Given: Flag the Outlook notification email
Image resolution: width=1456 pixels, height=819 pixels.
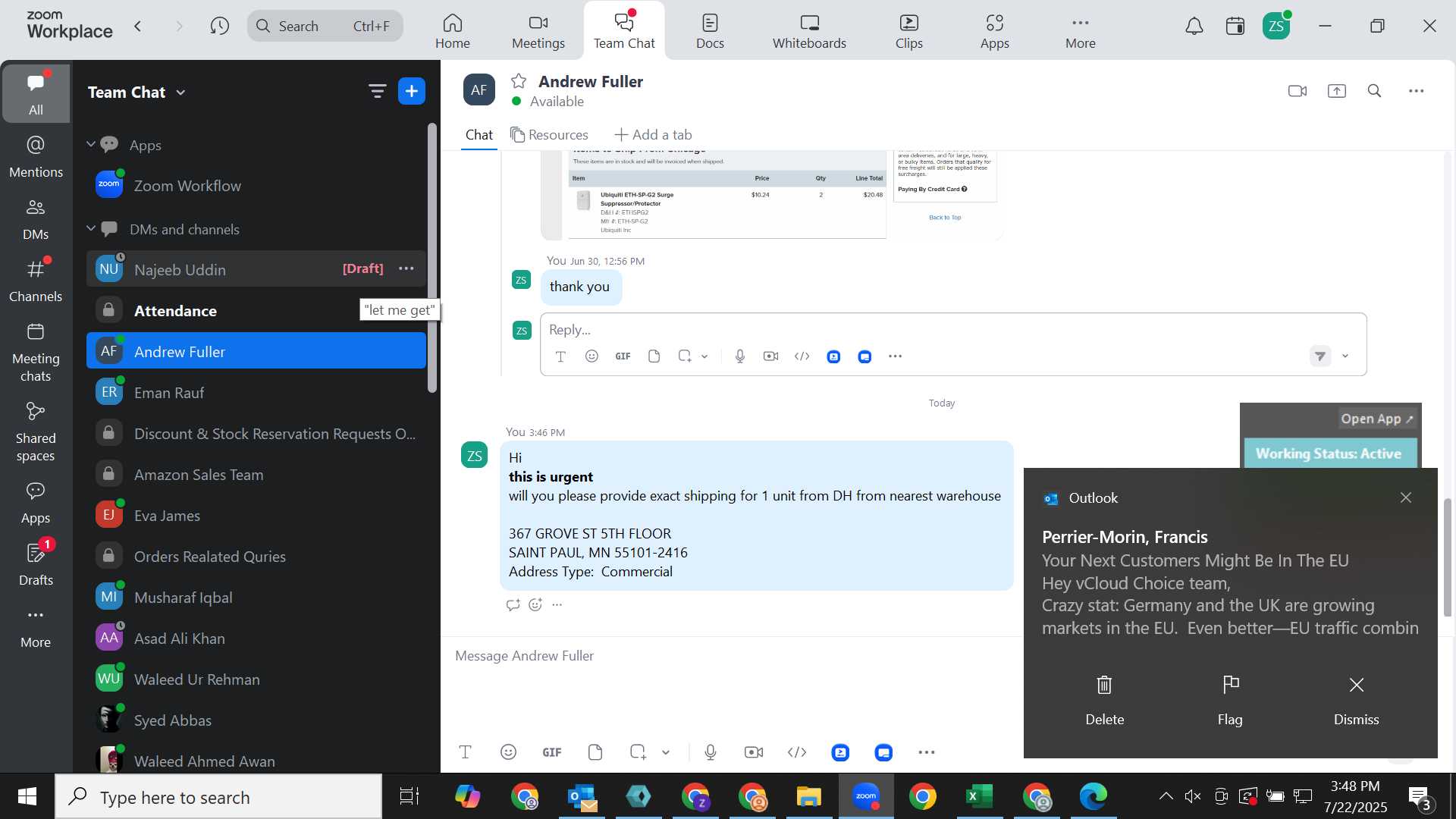Looking at the screenshot, I should [1230, 701].
